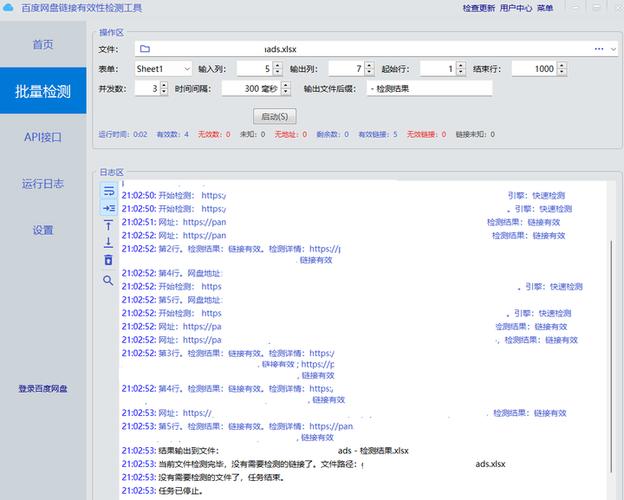Increase the 输入列 value

click(278, 65)
